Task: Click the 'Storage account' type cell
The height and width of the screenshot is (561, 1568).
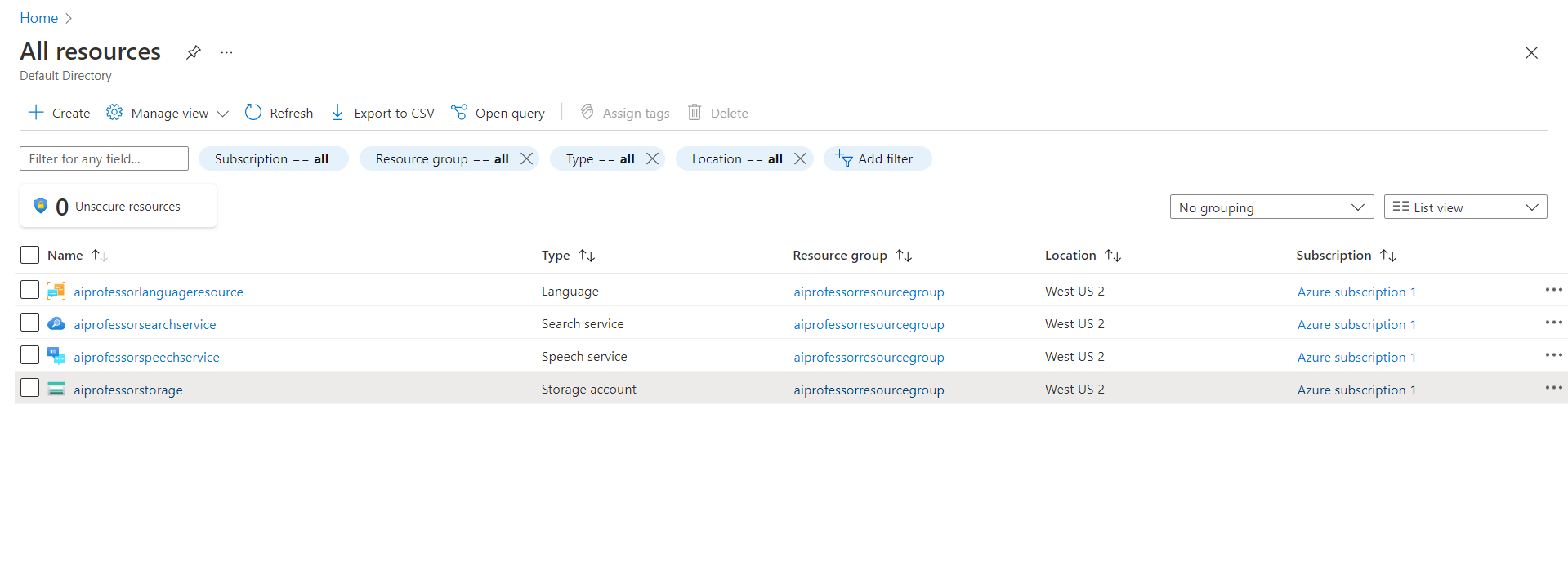Action: [x=588, y=390]
